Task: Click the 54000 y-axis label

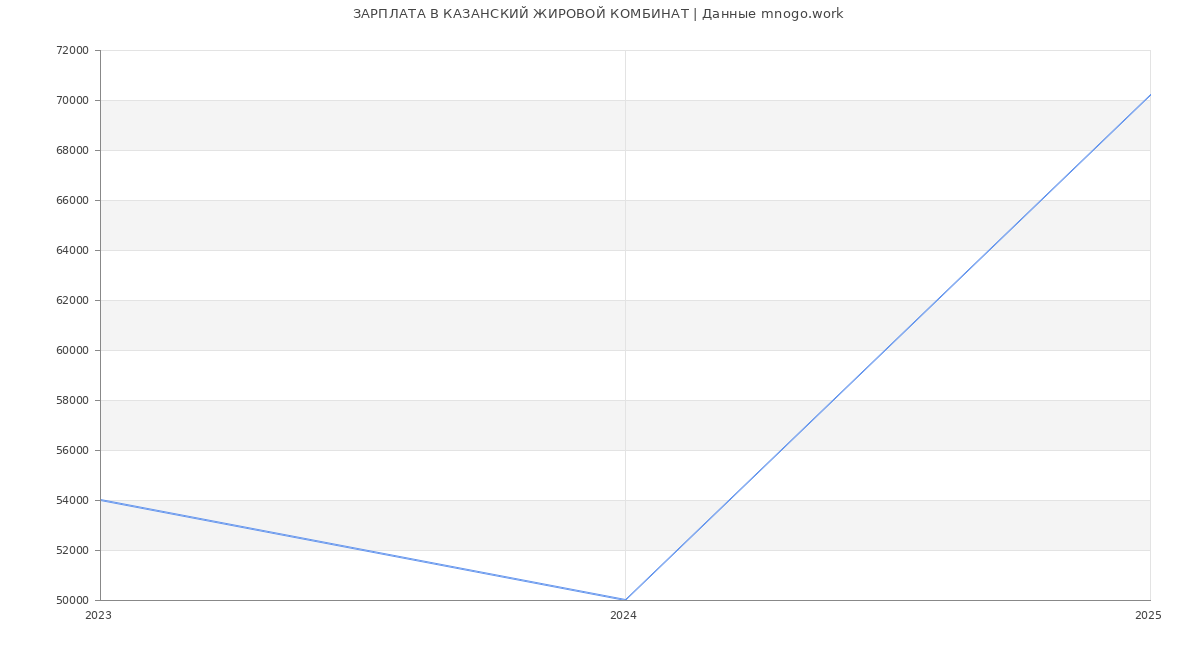Action: click(73, 500)
